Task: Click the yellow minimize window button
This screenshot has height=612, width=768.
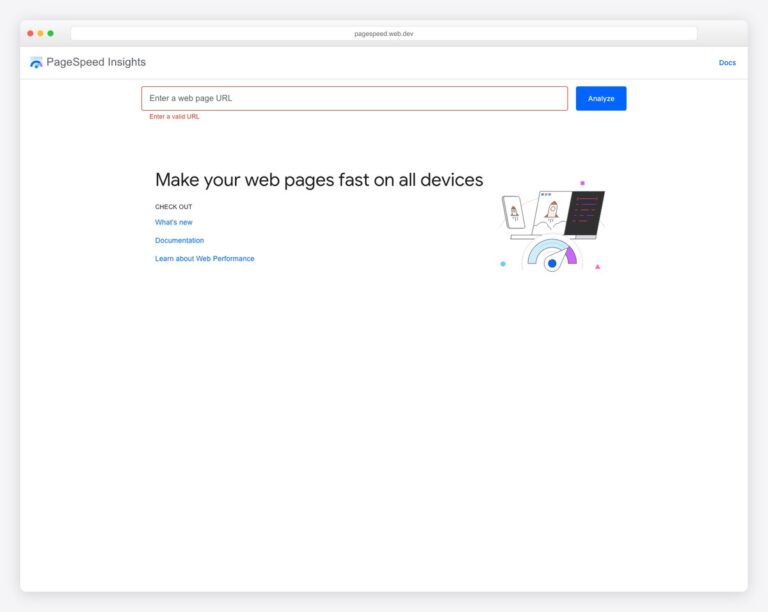Action: point(41,33)
